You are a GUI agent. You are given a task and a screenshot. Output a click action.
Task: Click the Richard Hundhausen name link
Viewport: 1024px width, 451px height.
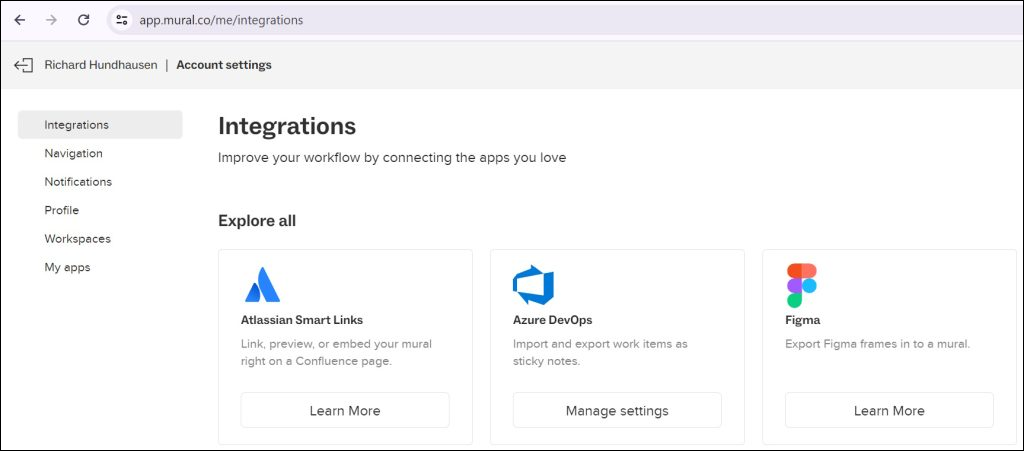[101, 65]
